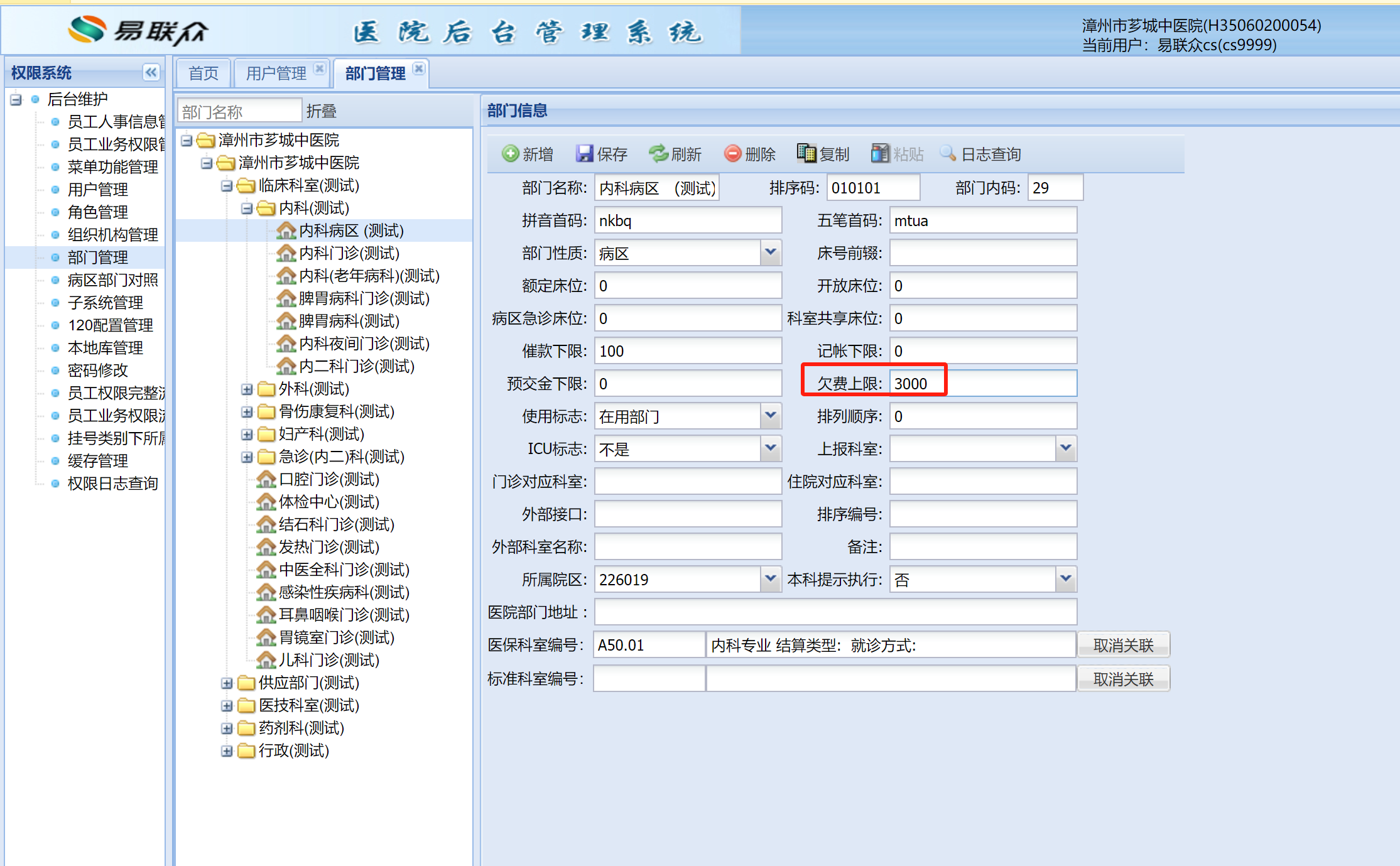
Task: Collapse the 内科(测试) tree node
Action: [247, 208]
